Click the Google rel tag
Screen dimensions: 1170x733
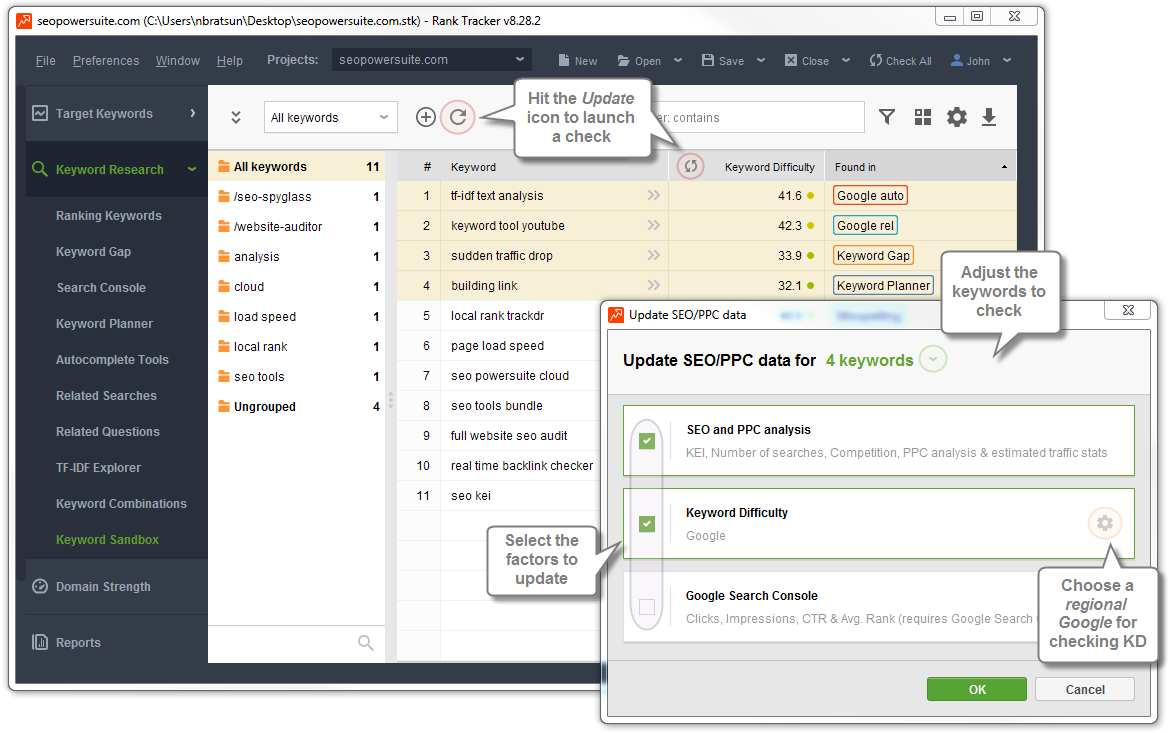click(866, 225)
